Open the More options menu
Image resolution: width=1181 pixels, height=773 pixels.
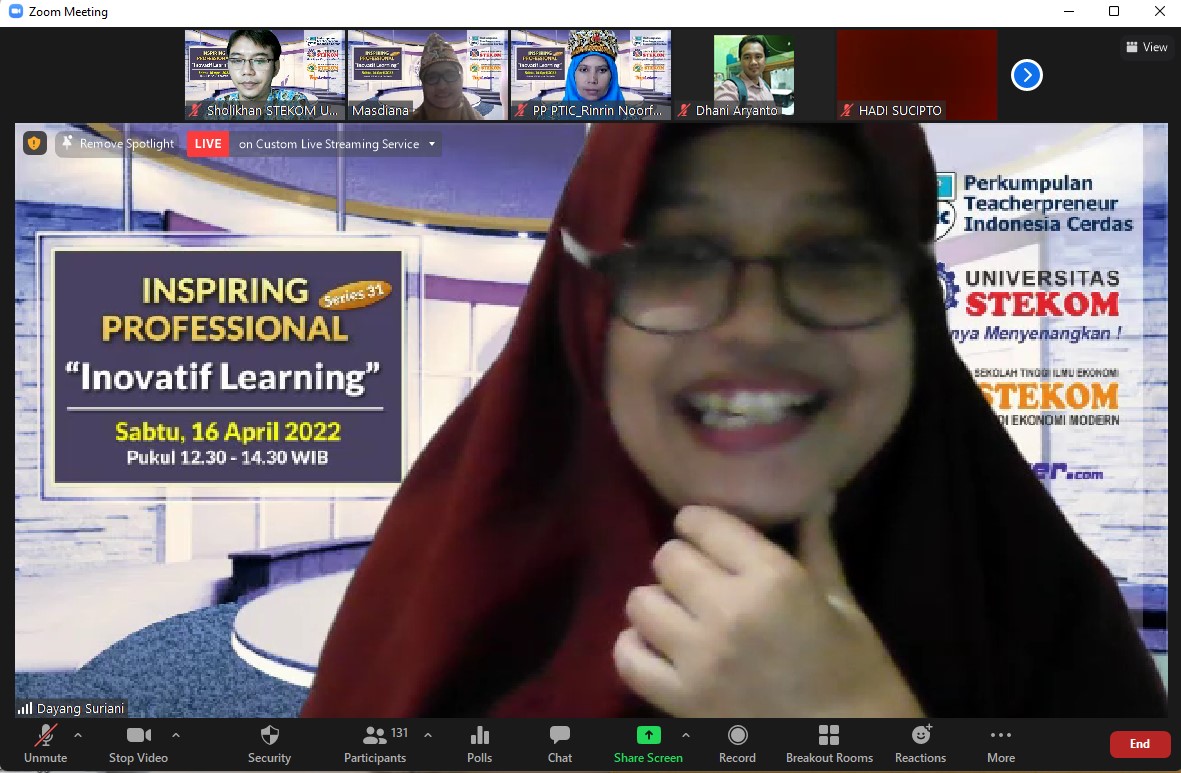(1001, 744)
